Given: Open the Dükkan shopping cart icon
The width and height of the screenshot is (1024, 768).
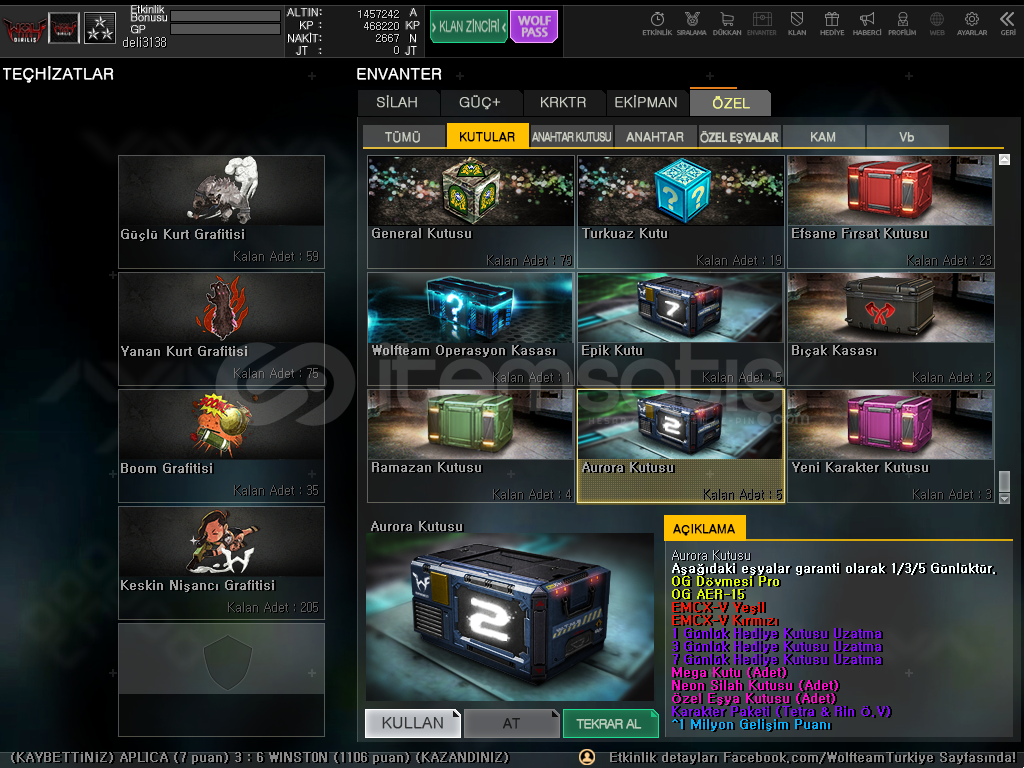Looking at the screenshot, I should 727,24.
